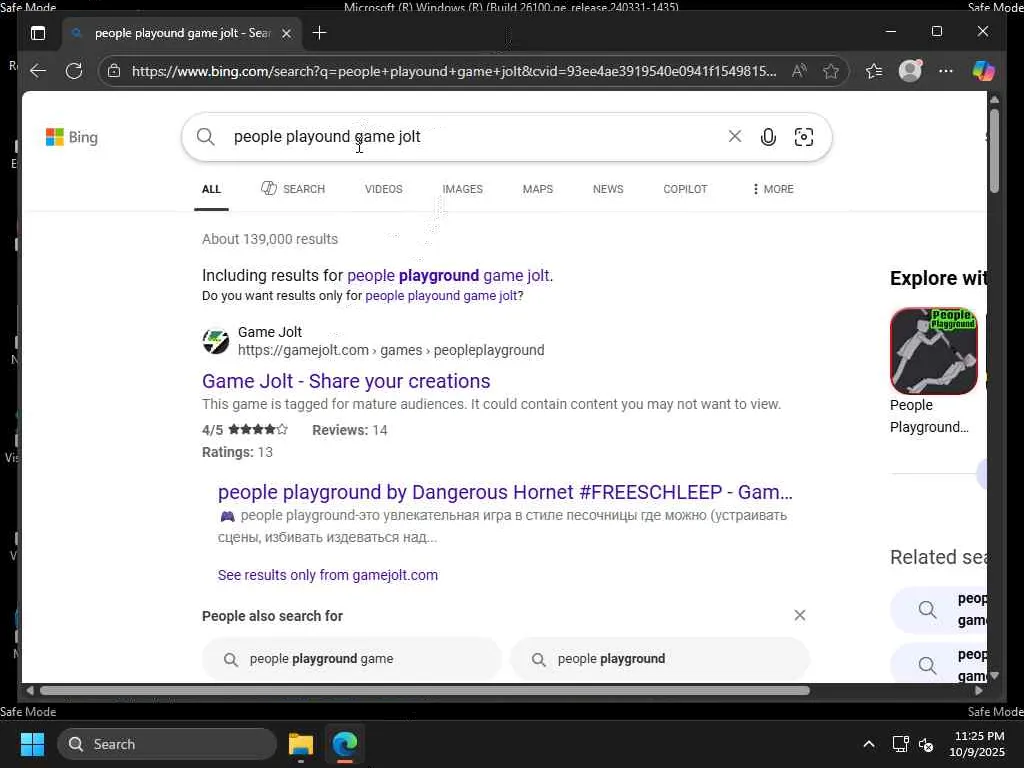Open the corrected 'people playground game jolt' link
Screen dimensions: 1024x768
pos(448,276)
